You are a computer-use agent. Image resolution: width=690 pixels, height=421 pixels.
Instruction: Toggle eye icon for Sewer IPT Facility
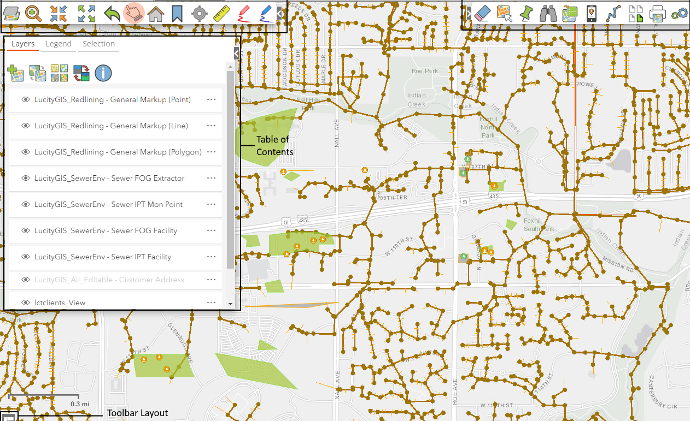pyautogui.click(x=25, y=258)
